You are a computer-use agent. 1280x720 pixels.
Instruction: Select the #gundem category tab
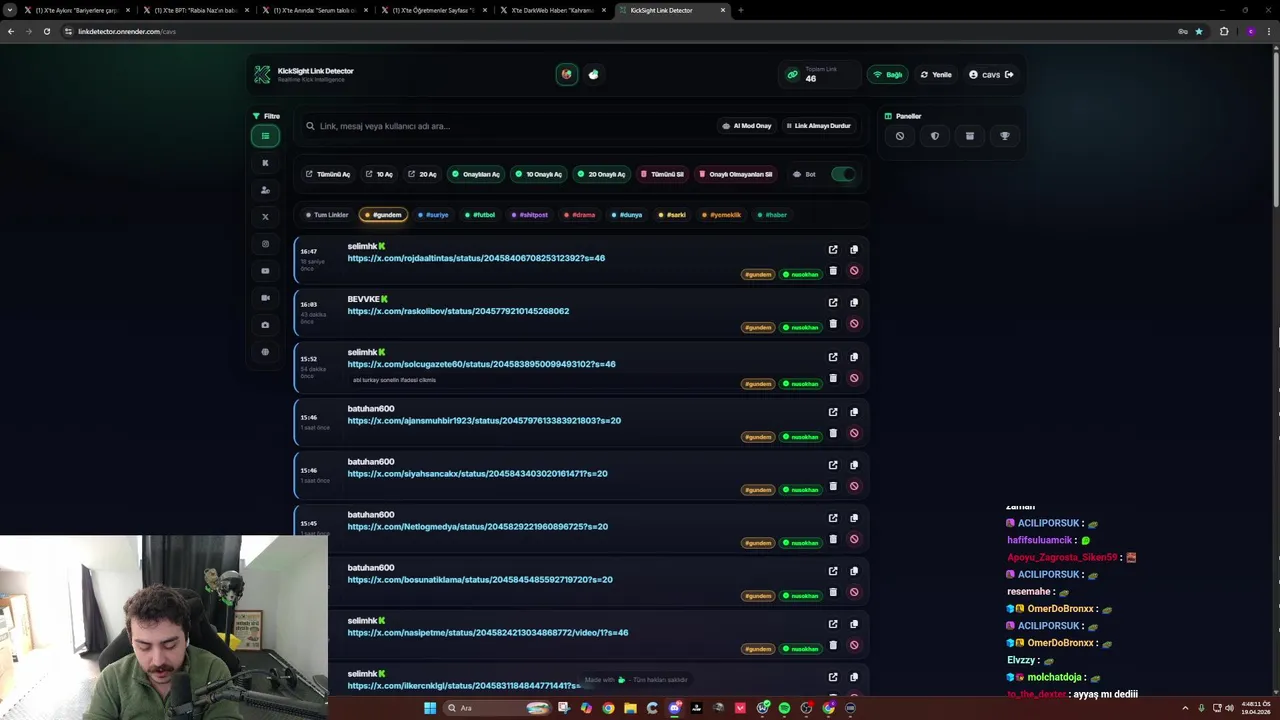tap(383, 215)
